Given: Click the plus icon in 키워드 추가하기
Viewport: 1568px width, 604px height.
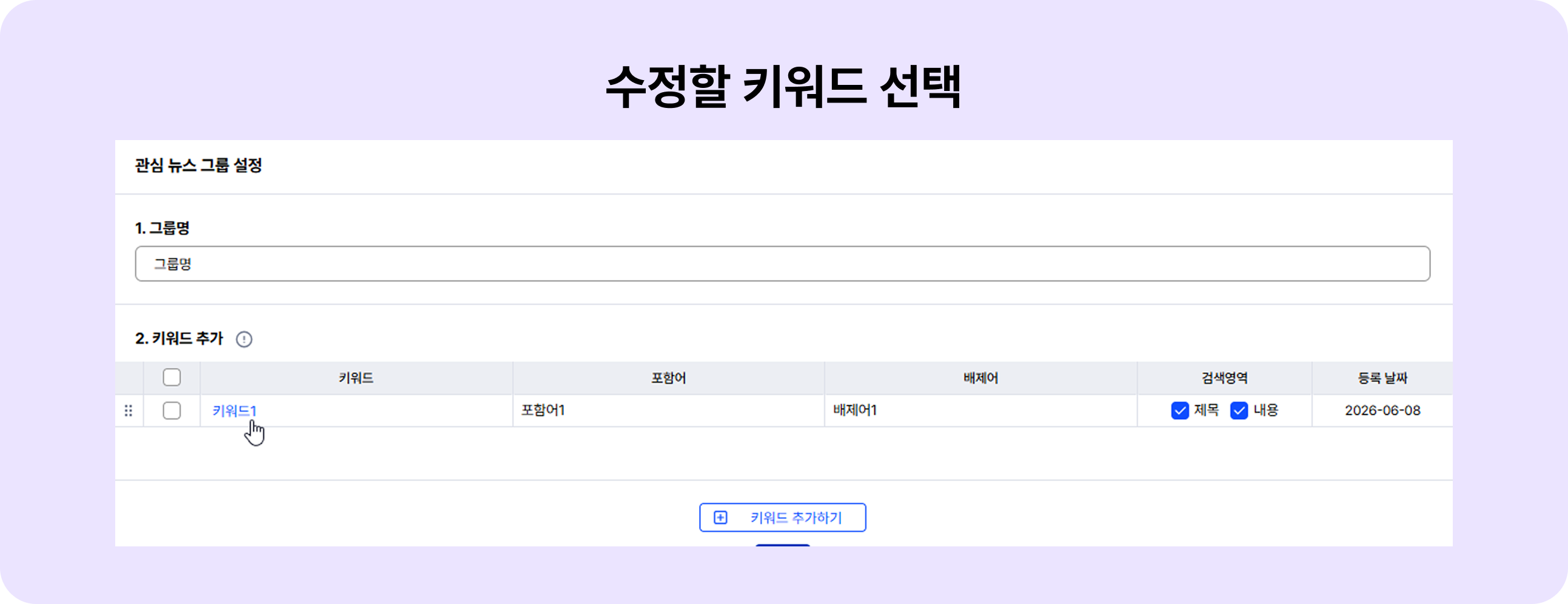Looking at the screenshot, I should (x=720, y=517).
